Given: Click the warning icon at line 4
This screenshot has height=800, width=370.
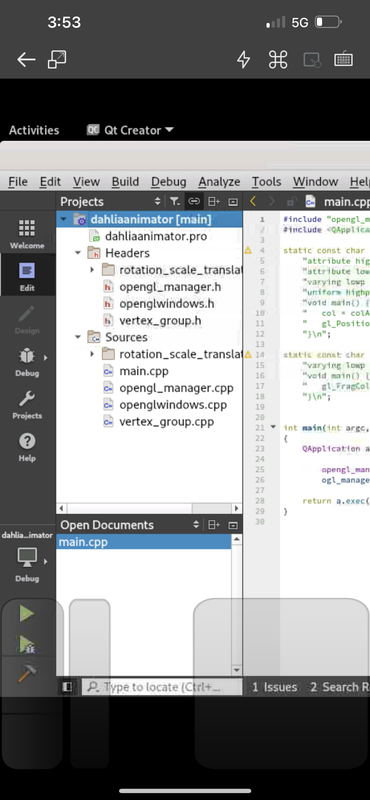Looking at the screenshot, I should [248, 251].
